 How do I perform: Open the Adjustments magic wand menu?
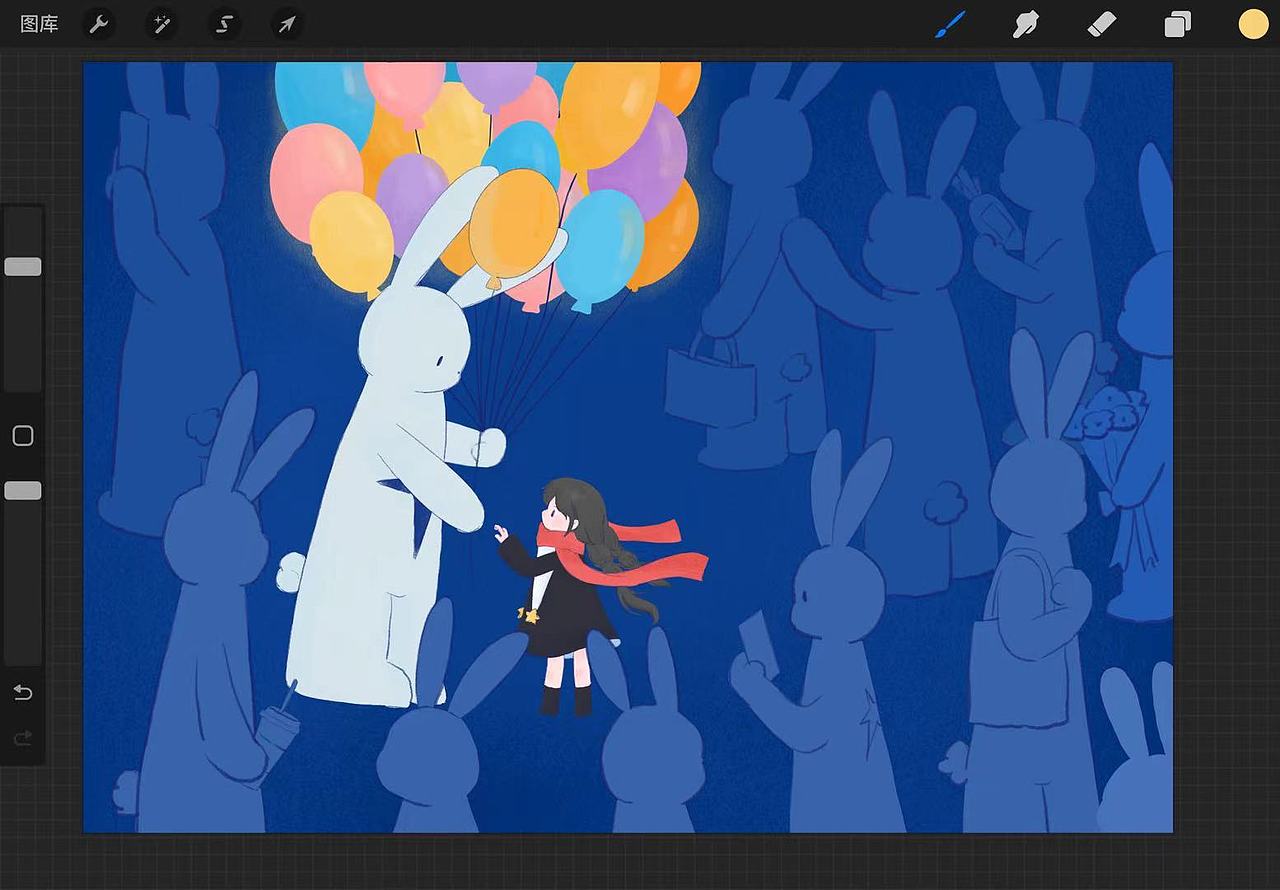pos(161,24)
